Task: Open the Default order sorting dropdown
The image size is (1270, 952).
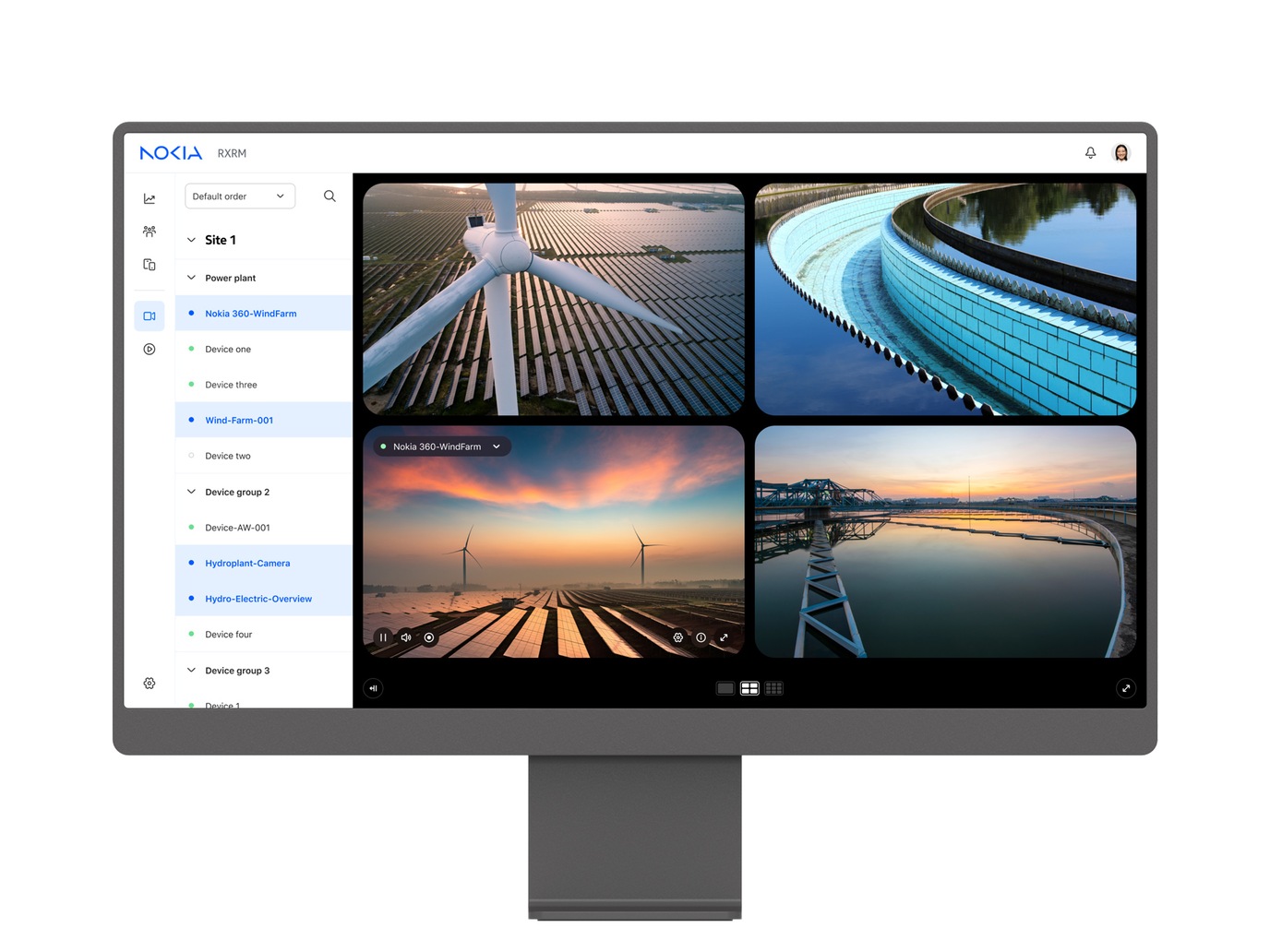Action: pyautogui.click(x=239, y=196)
